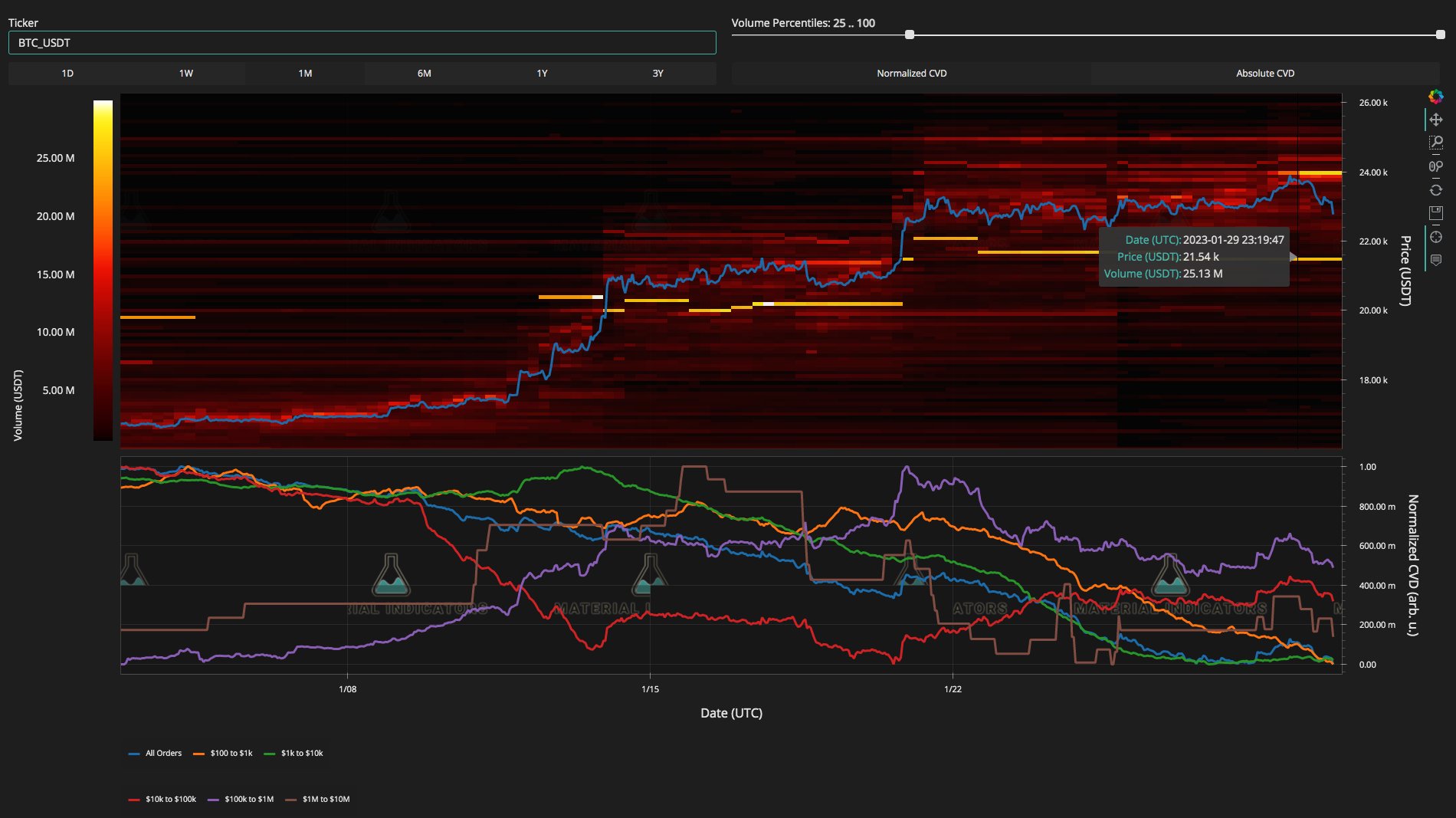Activate the Wheel Zoom tool
Viewport: 1456px width, 818px height.
1436,166
